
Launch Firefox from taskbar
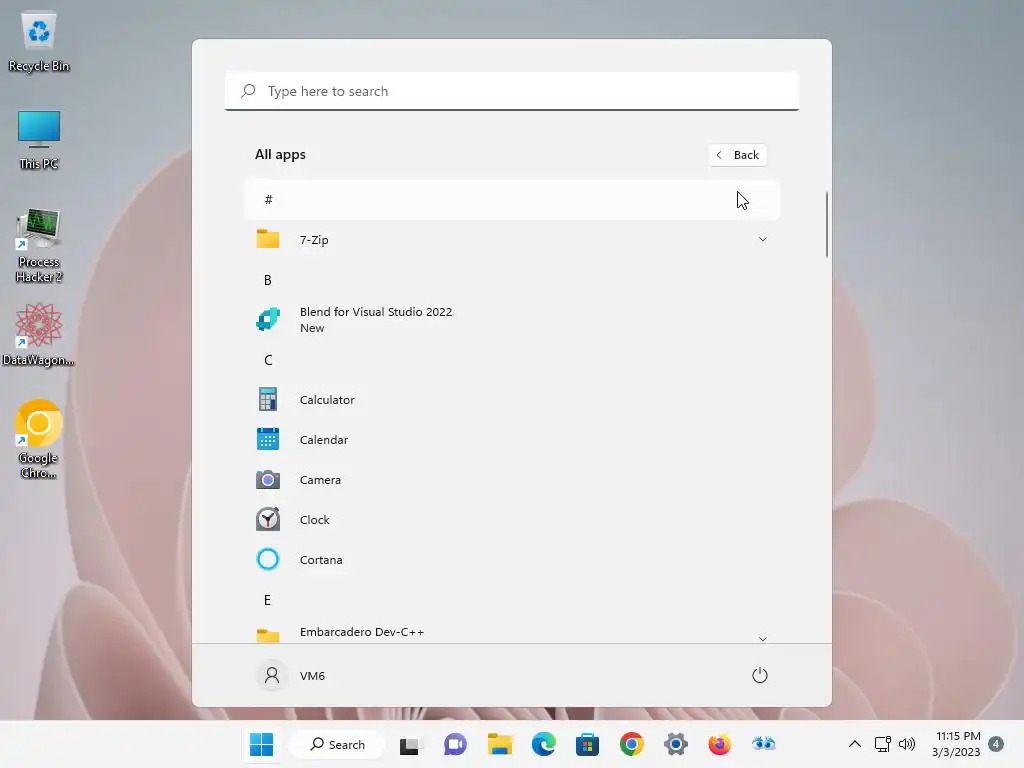(720, 744)
